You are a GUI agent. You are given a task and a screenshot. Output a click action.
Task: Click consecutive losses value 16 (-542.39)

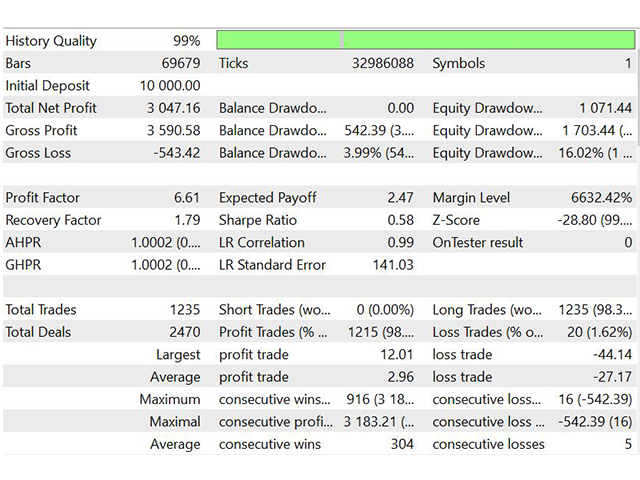(595, 400)
